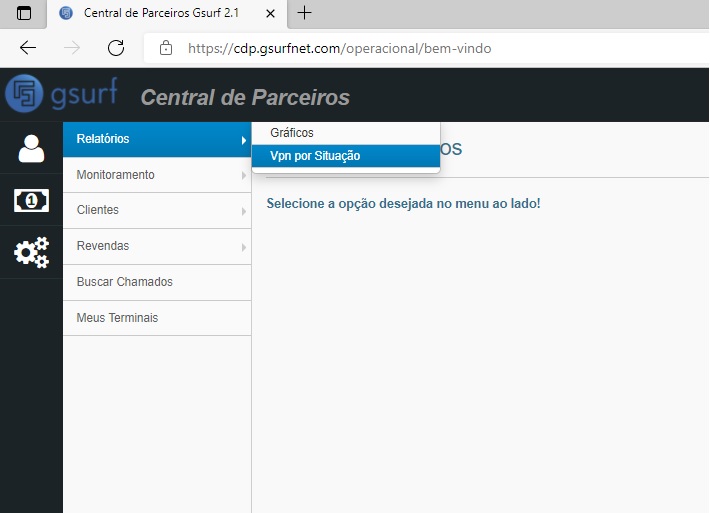Expand the Revendas submenu arrow
710x513 pixels.
coord(244,247)
